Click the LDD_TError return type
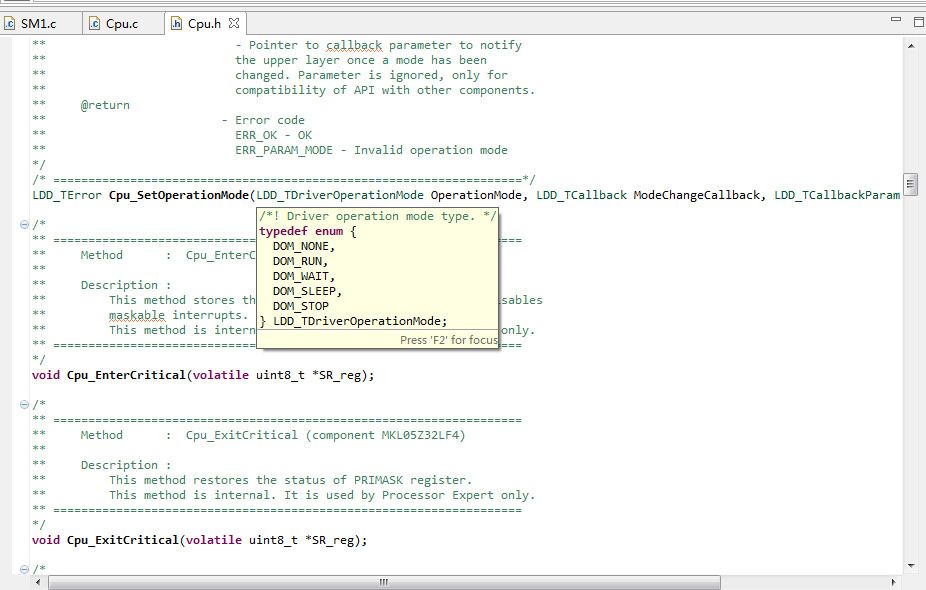Screen dimensions: 926x590 pyautogui.click(x=67, y=195)
